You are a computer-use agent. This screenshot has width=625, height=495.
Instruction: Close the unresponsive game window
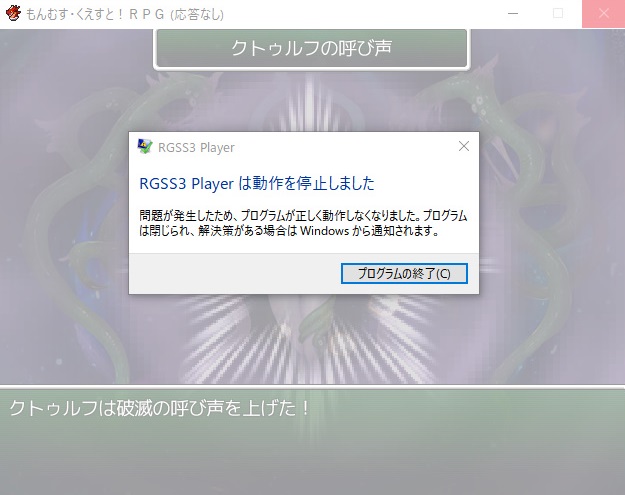[x=603, y=14]
